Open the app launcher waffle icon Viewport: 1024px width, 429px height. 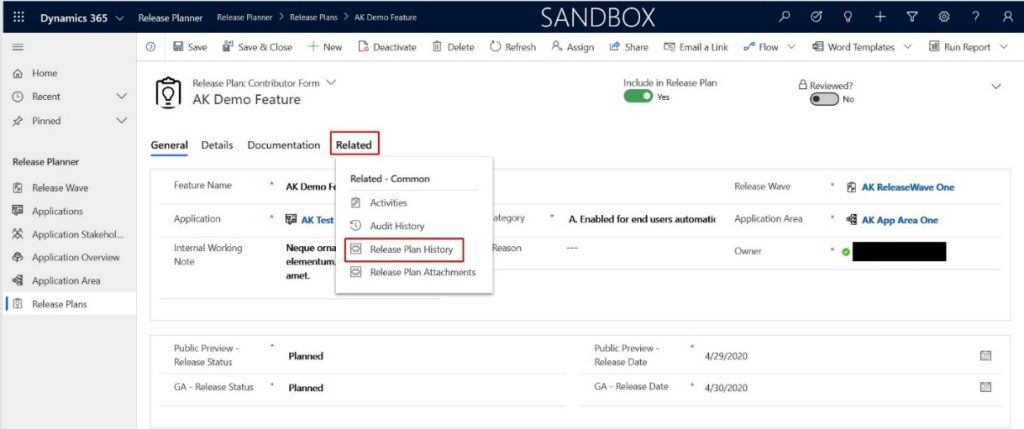coord(19,18)
